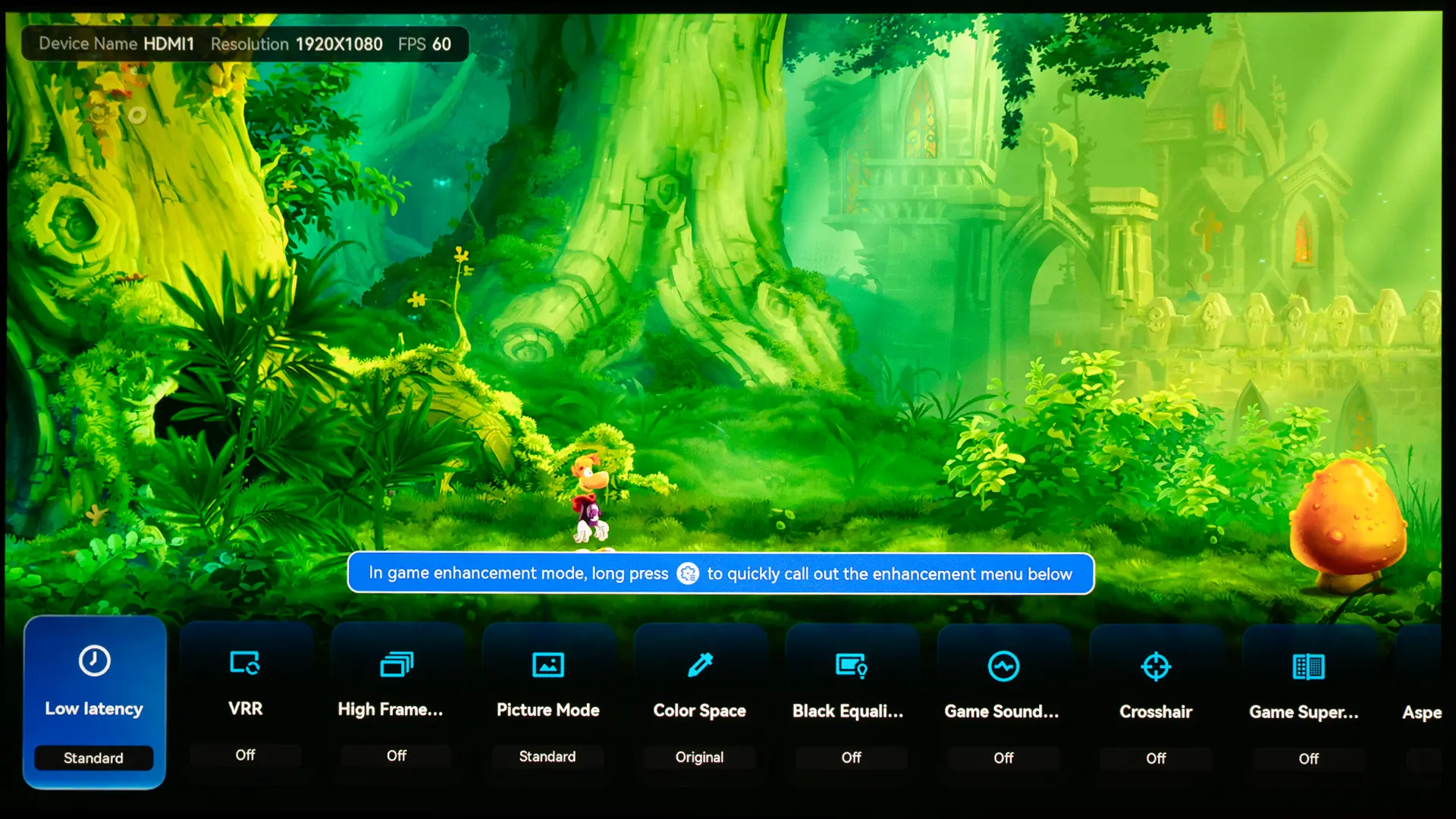Screen dimensions: 1456x819
Task: Select the Picture Mode image icon
Action: click(548, 665)
